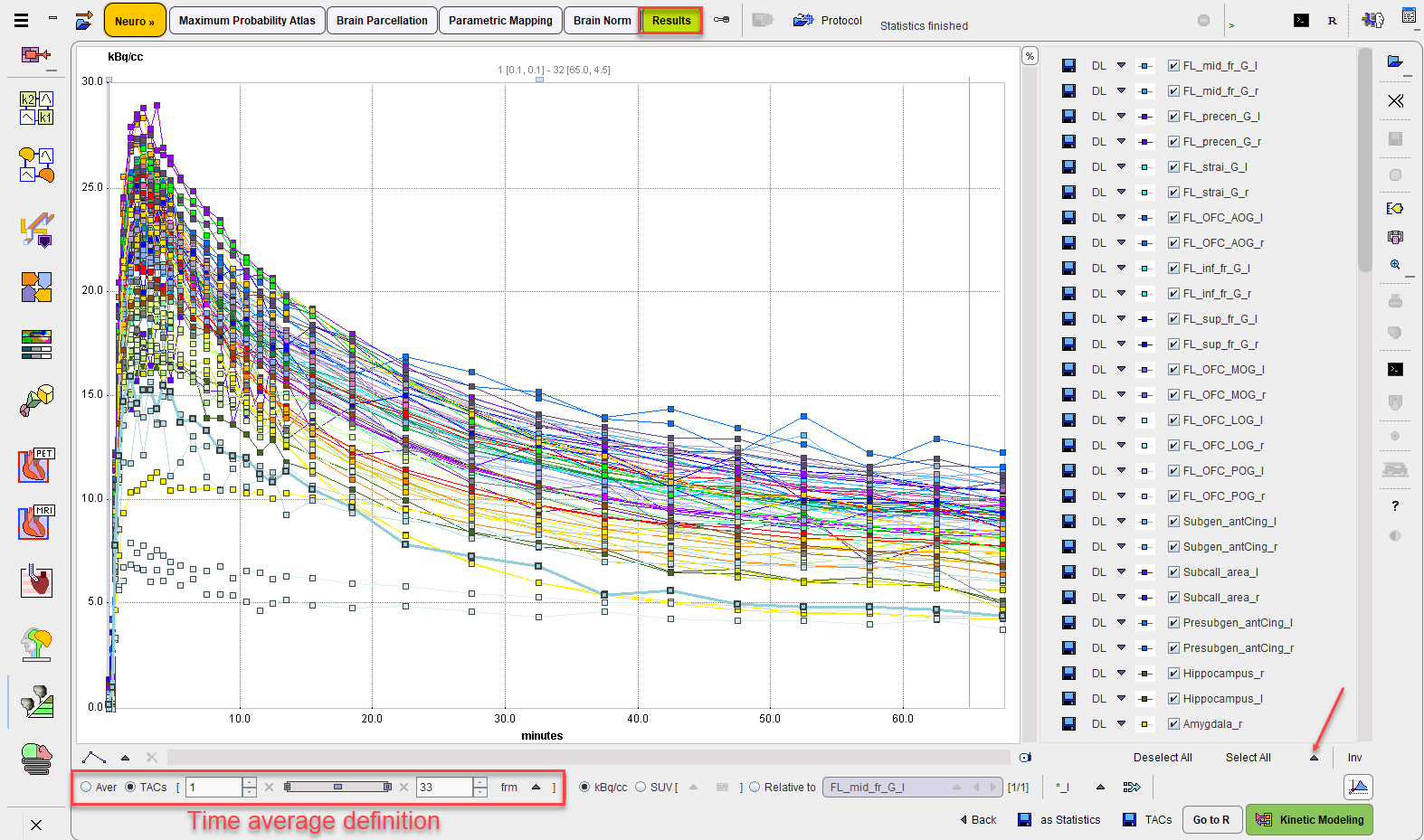Click the Inv button
Image resolution: width=1424 pixels, height=840 pixels.
click(x=1354, y=758)
